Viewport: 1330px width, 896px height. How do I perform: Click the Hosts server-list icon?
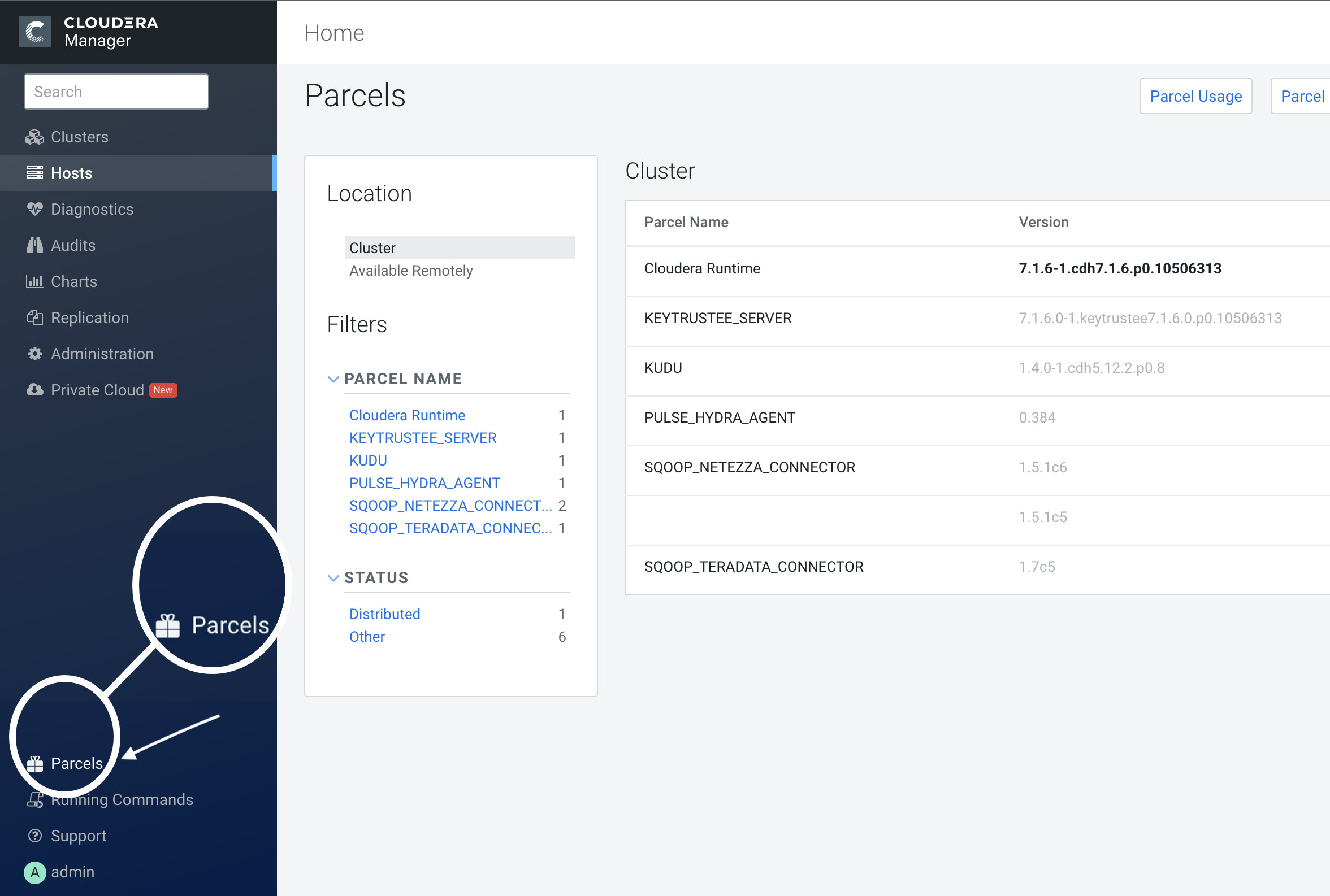pos(35,172)
